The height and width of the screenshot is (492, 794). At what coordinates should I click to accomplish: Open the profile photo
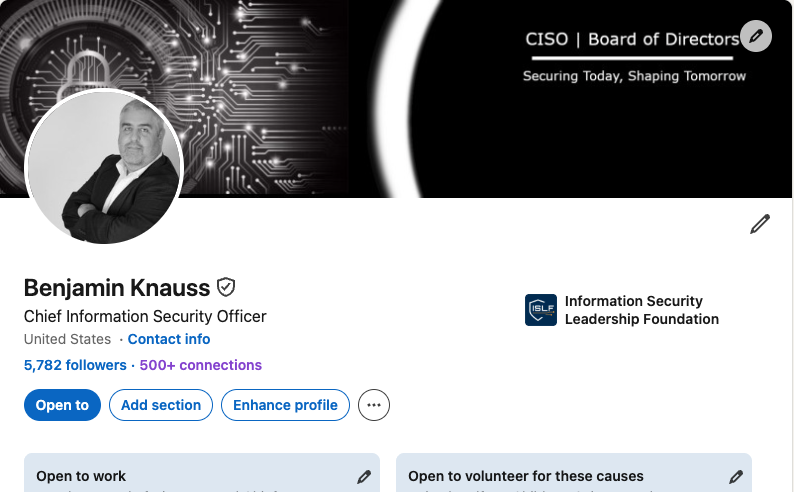pos(103,169)
